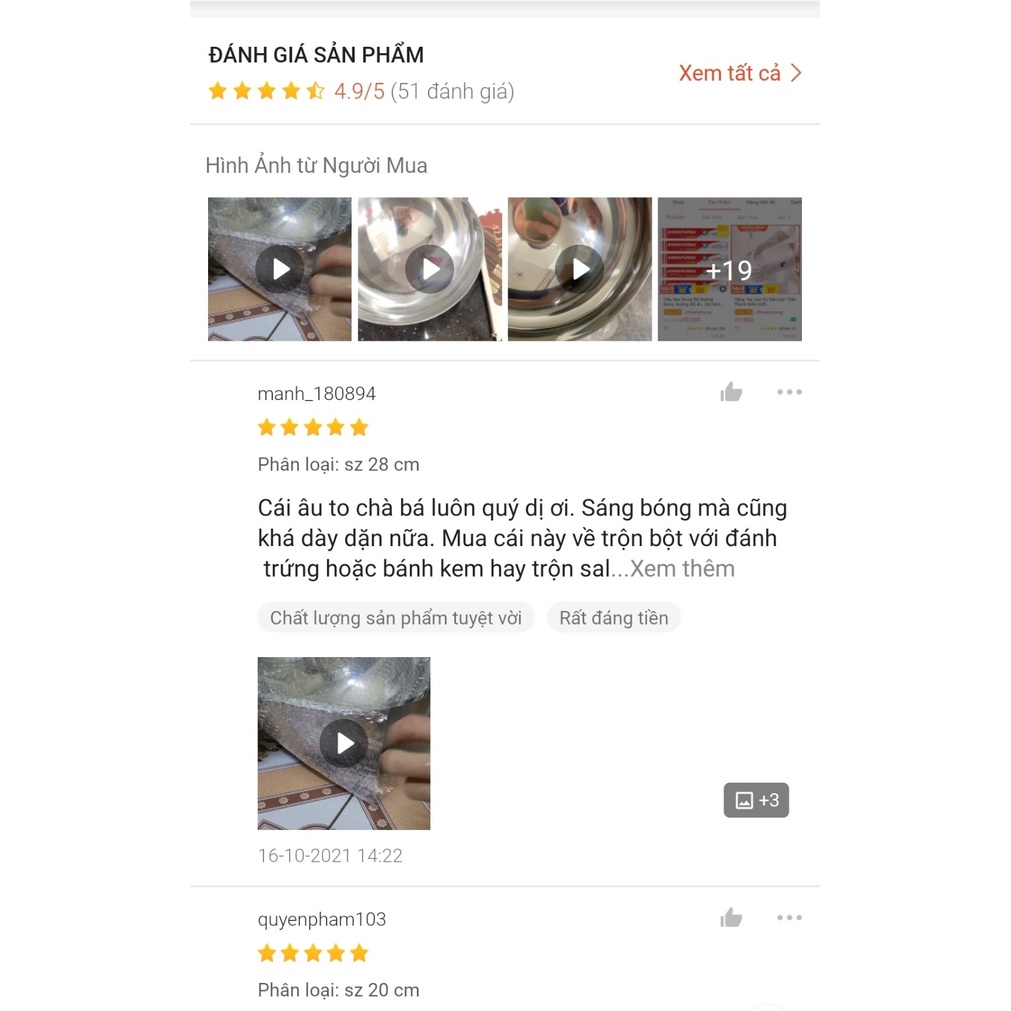Play the third buyer video thumbnail
This screenshot has width=1011, height=1011.
pos(580,269)
